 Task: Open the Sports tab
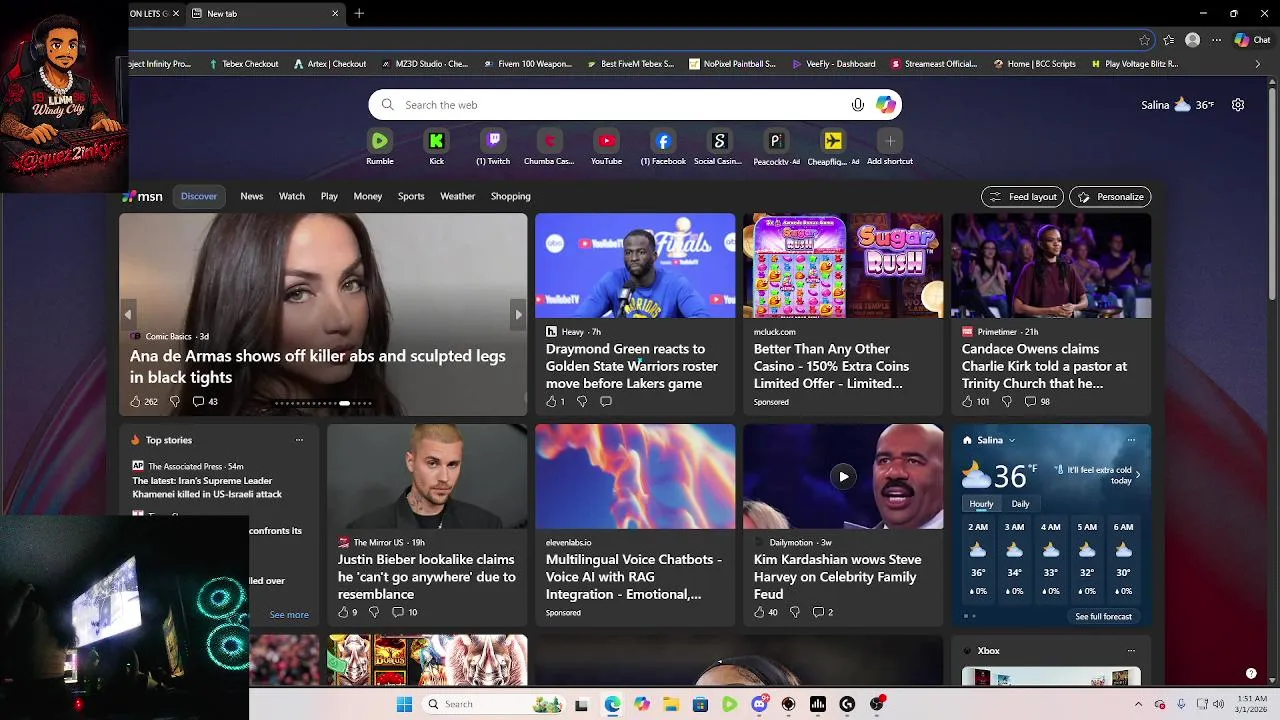coord(411,196)
